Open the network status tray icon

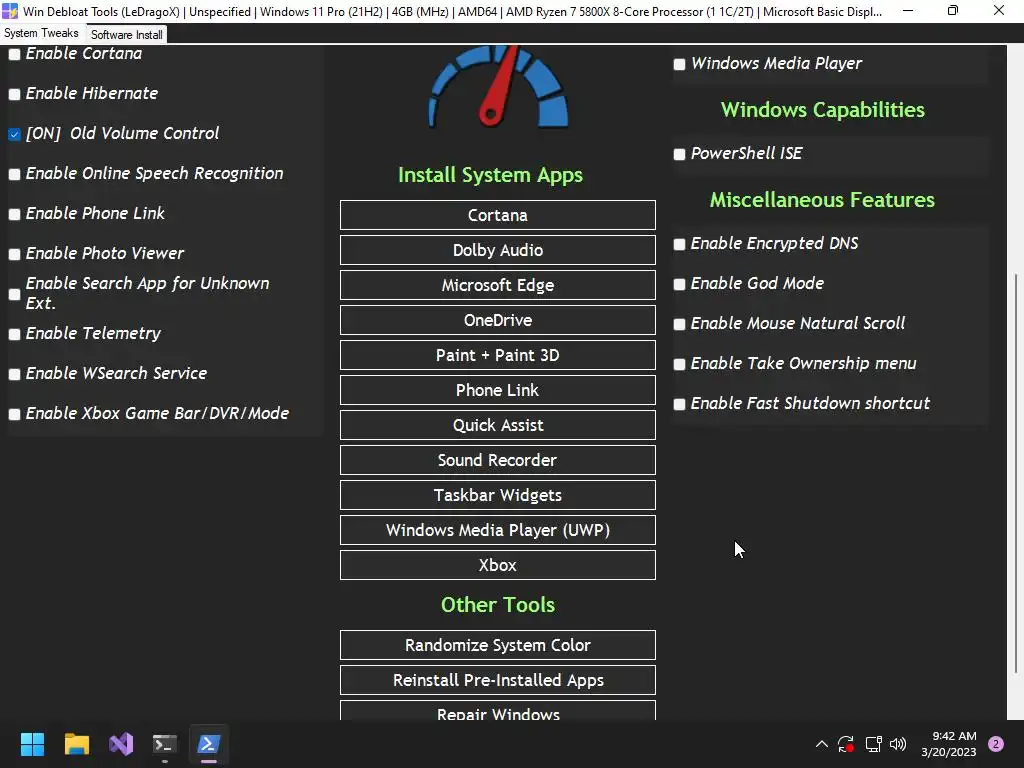(873, 744)
